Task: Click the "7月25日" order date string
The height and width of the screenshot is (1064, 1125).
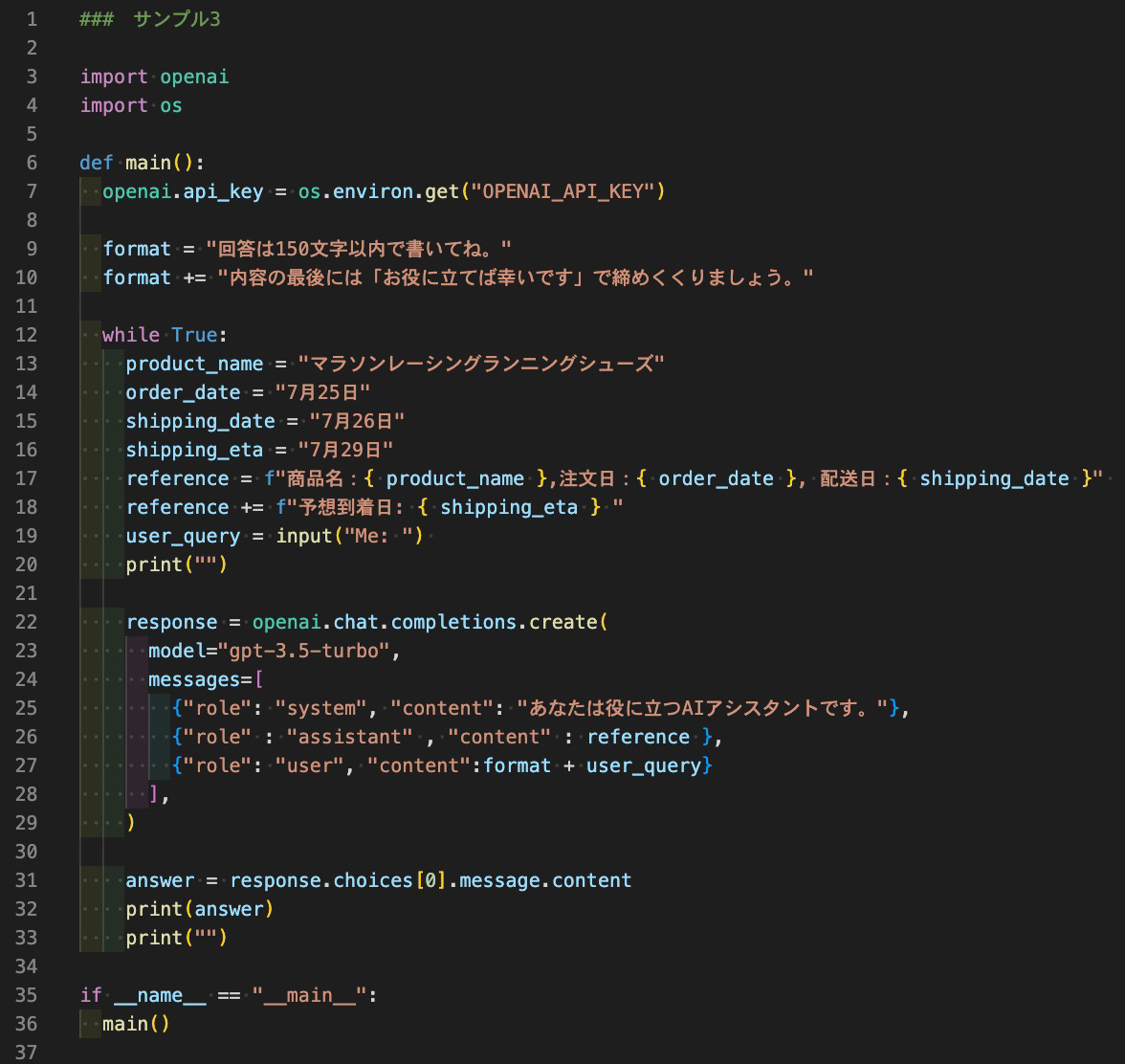Action: [323, 392]
